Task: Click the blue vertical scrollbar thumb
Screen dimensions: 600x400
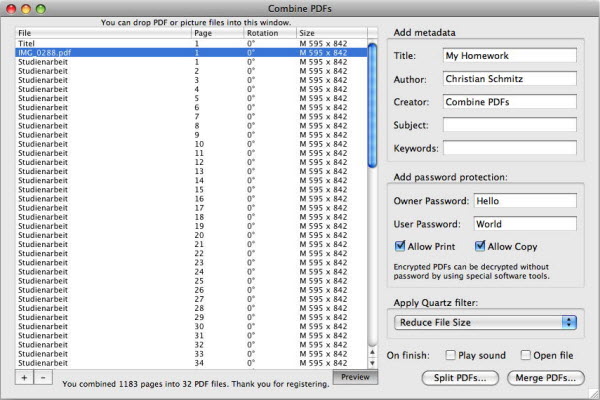Action: 372,105
